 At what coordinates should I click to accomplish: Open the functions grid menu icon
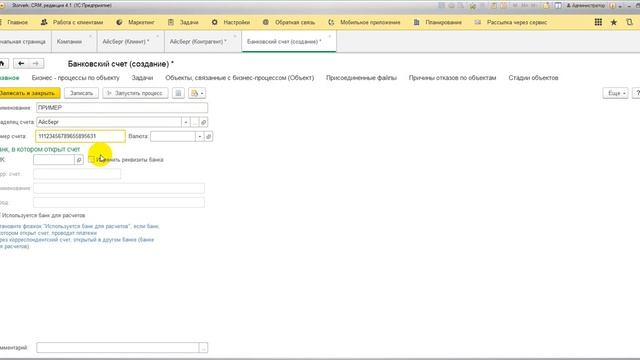[x=598, y=22]
